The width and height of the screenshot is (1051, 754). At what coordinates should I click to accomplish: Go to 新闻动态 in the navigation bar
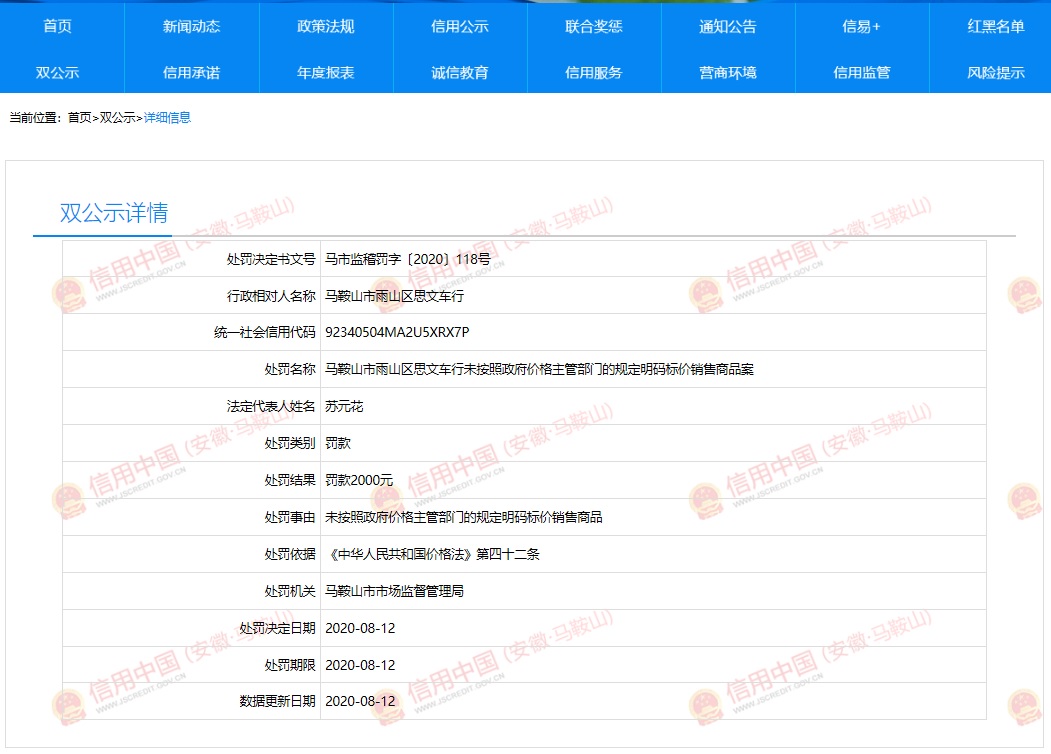pos(191,27)
